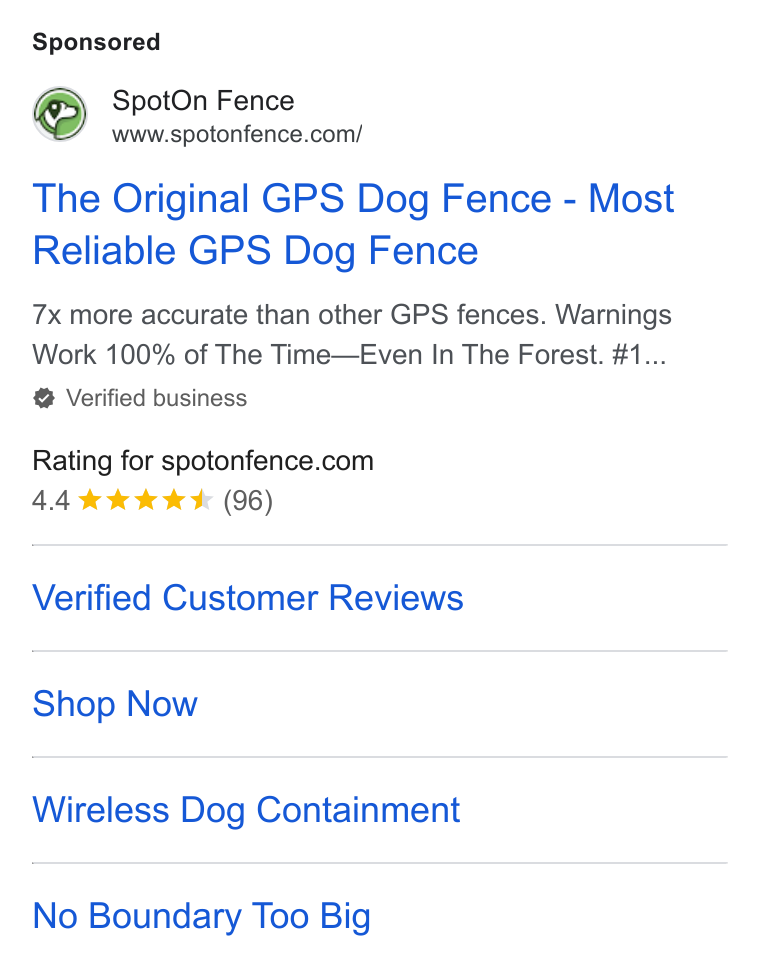Click the Work 100% of The Time text
The height and width of the screenshot is (968, 760).
tap(182, 355)
